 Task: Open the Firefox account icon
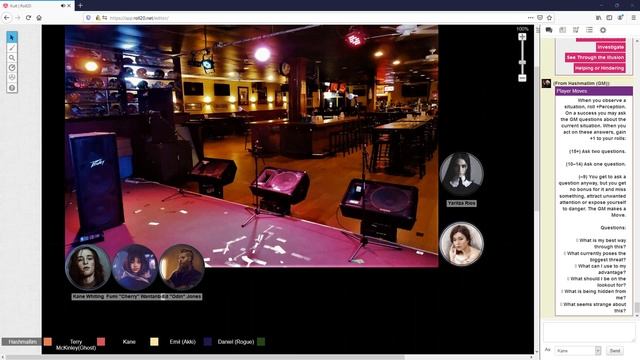click(x=620, y=18)
